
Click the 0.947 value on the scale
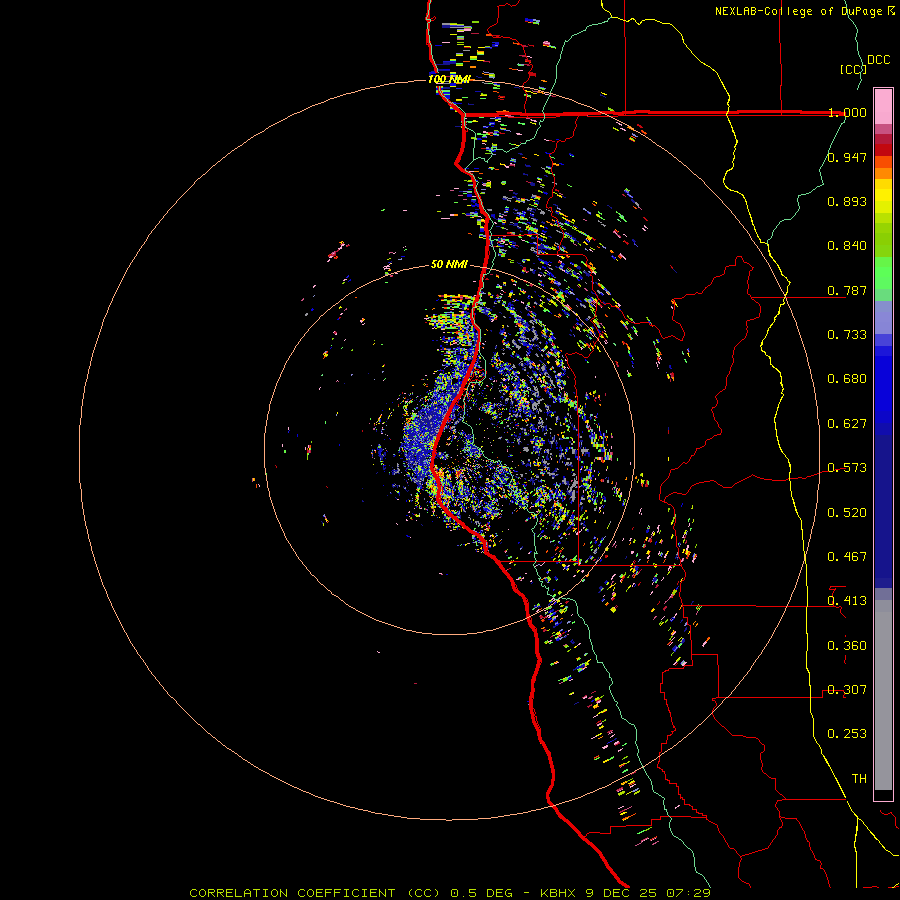click(x=847, y=157)
